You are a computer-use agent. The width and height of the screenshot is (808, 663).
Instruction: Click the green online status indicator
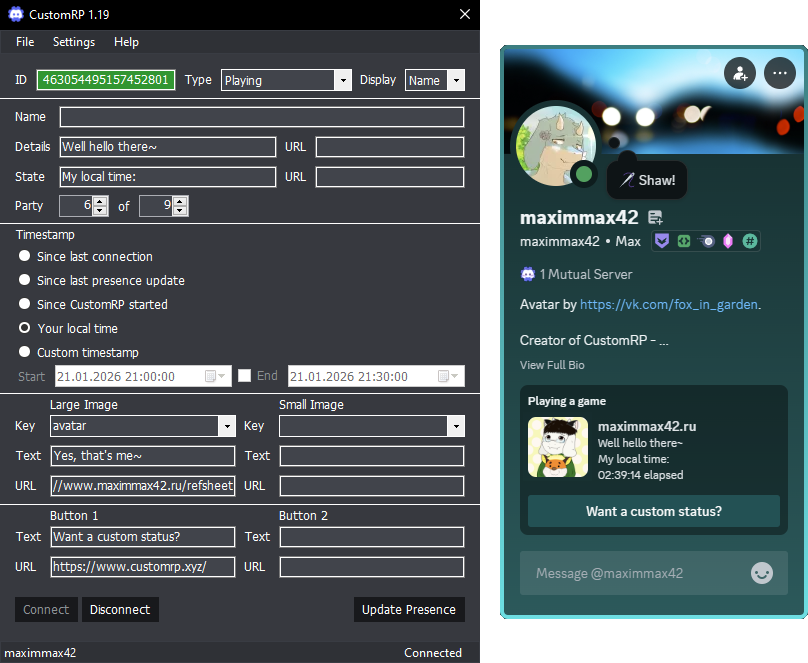pos(583,174)
